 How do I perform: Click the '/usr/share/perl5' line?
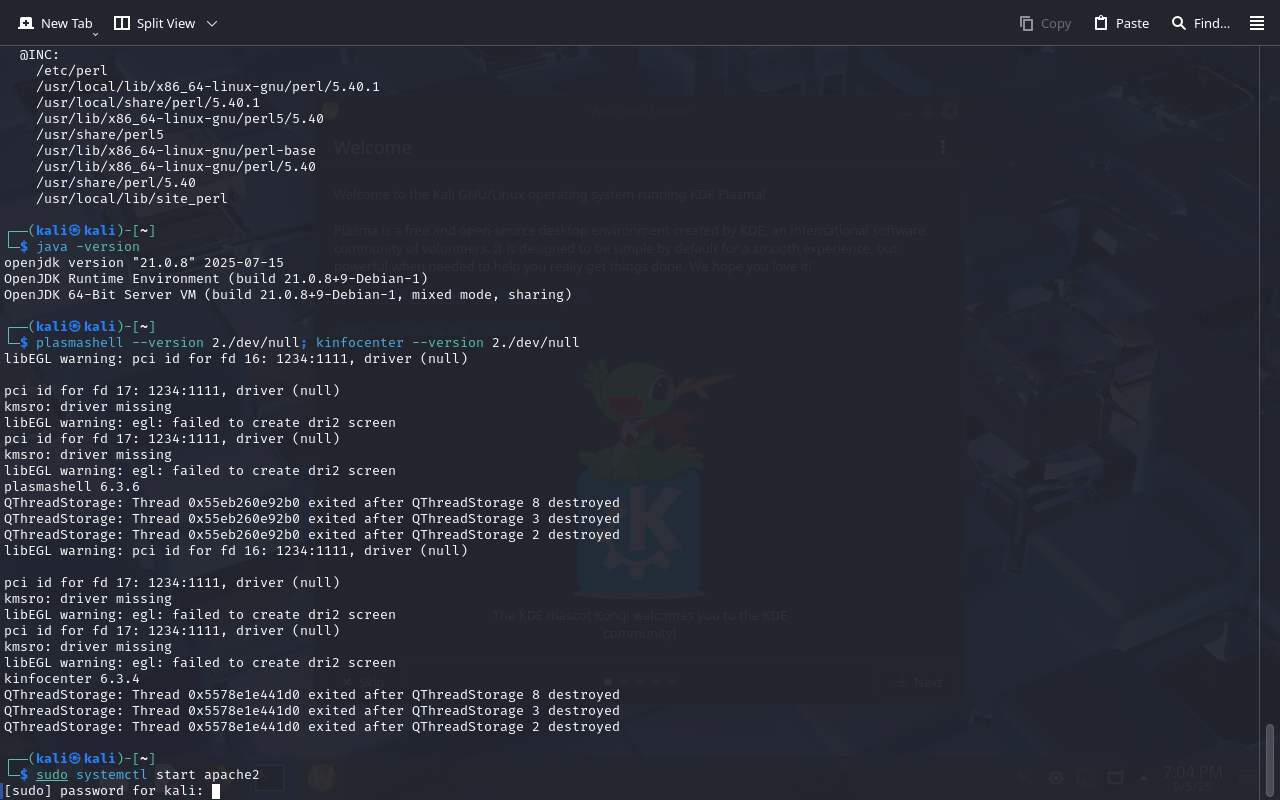(100, 135)
